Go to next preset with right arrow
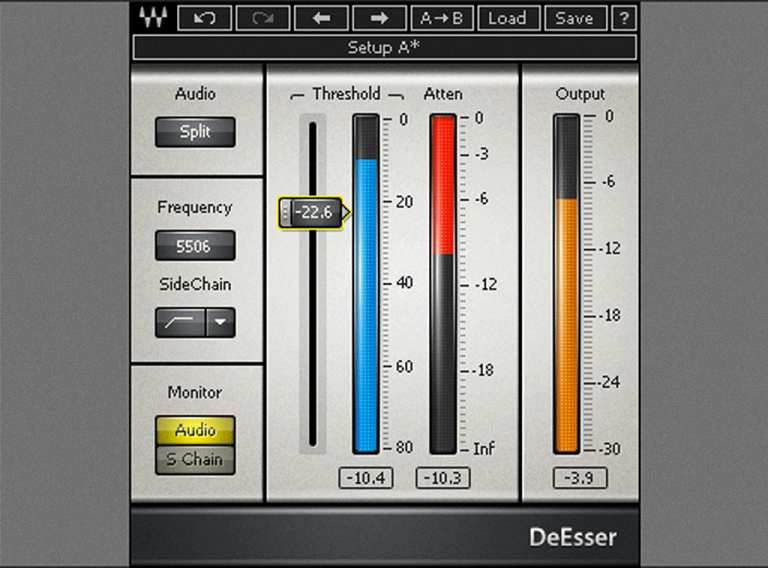The height and width of the screenshot is (568, 768). click(x=381, y=18)
